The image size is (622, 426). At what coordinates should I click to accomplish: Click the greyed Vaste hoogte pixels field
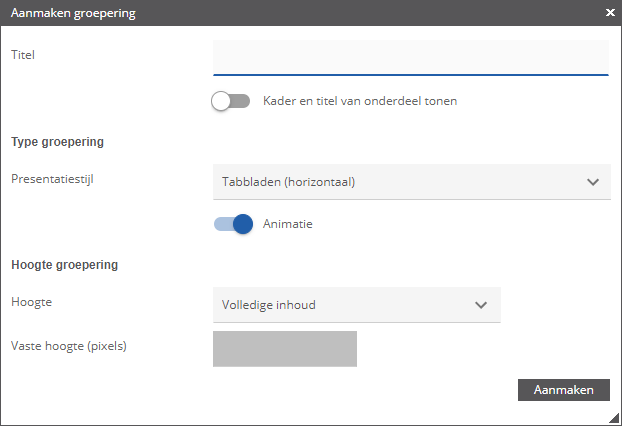coord(285,349)
